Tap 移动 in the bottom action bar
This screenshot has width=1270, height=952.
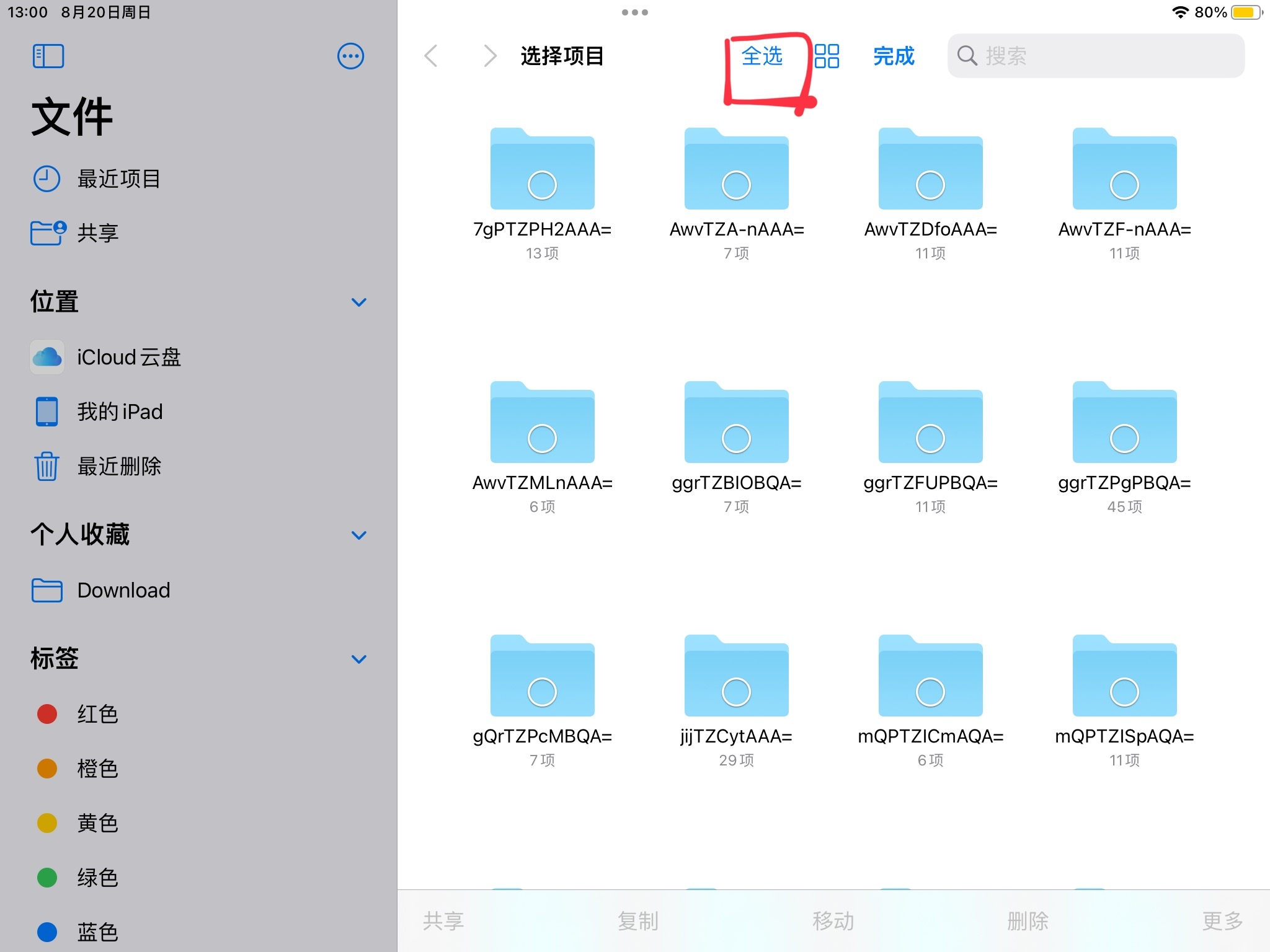click(833, 921)
